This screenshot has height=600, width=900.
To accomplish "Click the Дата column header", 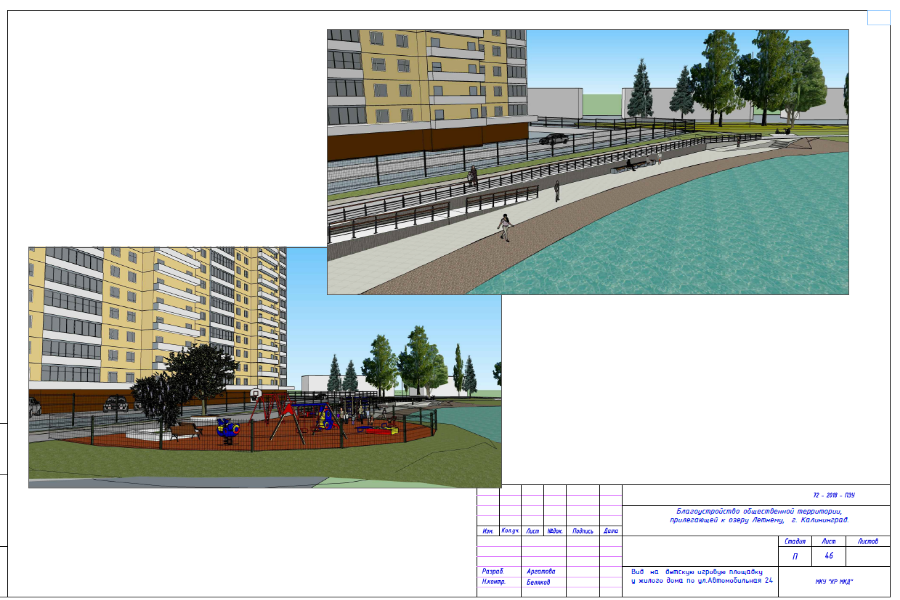I will point(610,531).
